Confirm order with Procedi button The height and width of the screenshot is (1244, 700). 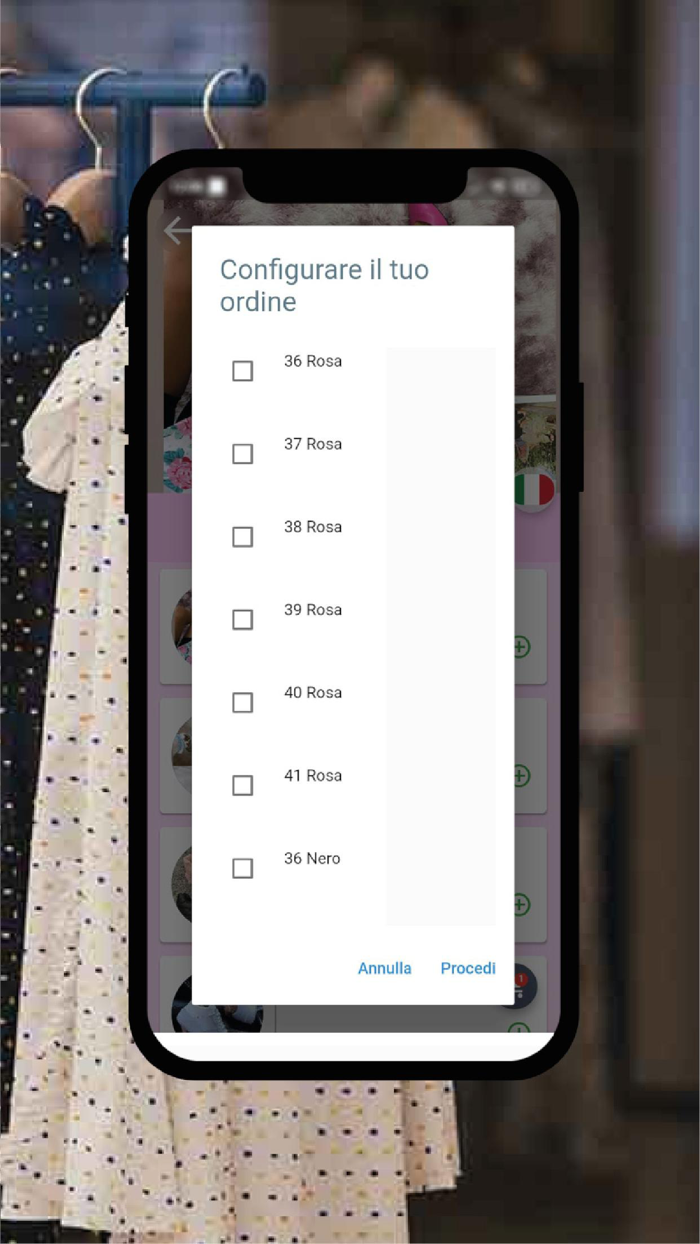point(468,968)
